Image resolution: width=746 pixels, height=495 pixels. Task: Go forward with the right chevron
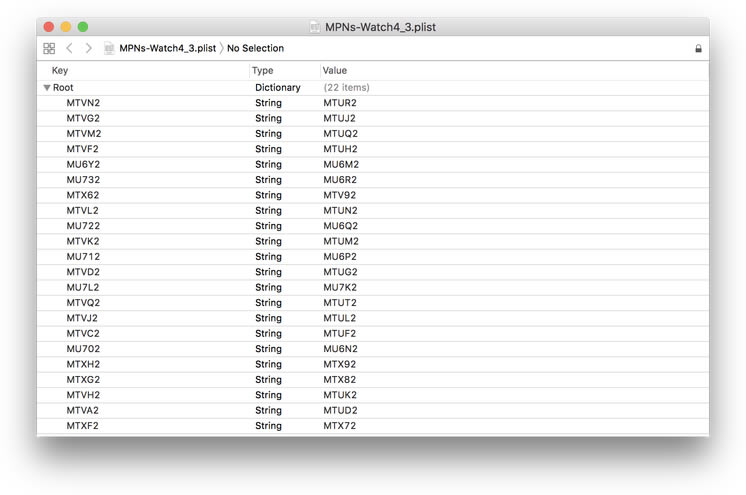tap(88, 48)
